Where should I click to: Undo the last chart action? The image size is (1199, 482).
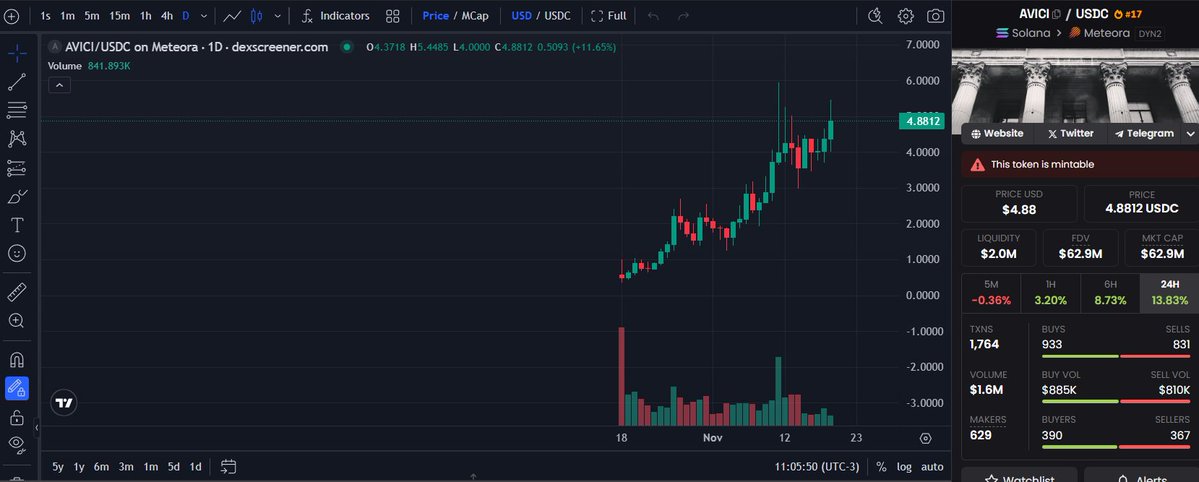(653, 15)
